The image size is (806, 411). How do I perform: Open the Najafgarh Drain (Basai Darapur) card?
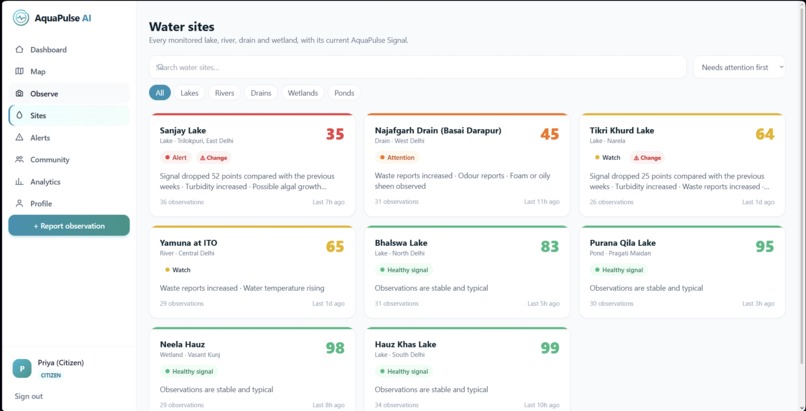tap(467, 165)
